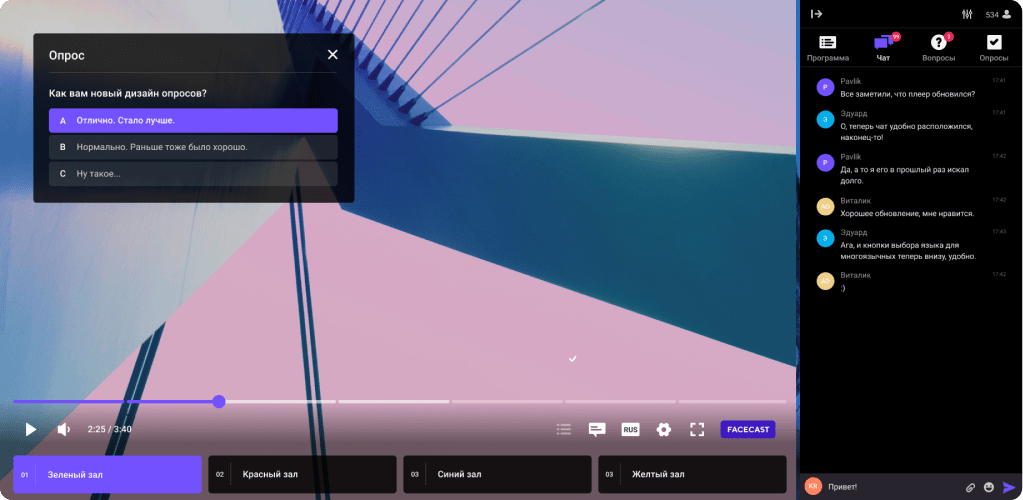Switch to the Вопросы tab
Viewport: 1023px width, 500px height.
click(938, 48)
